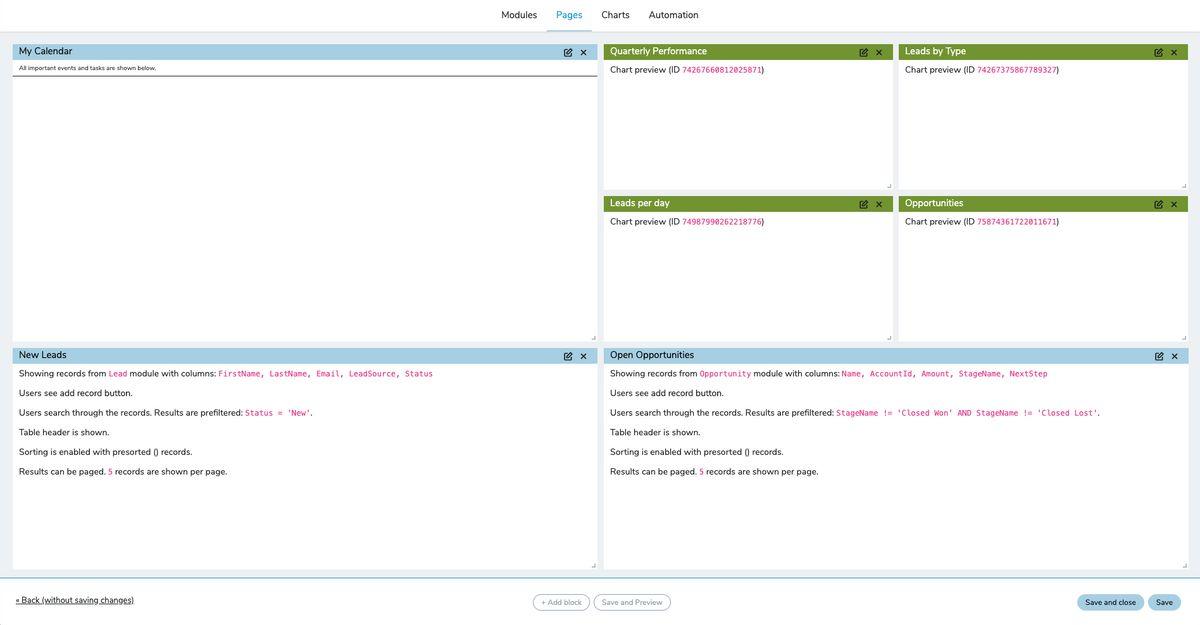Image resolution: width=1200 pixels, height=625 pixels.
Task: Select the My Calendar block header
Action: coord(305,52)
